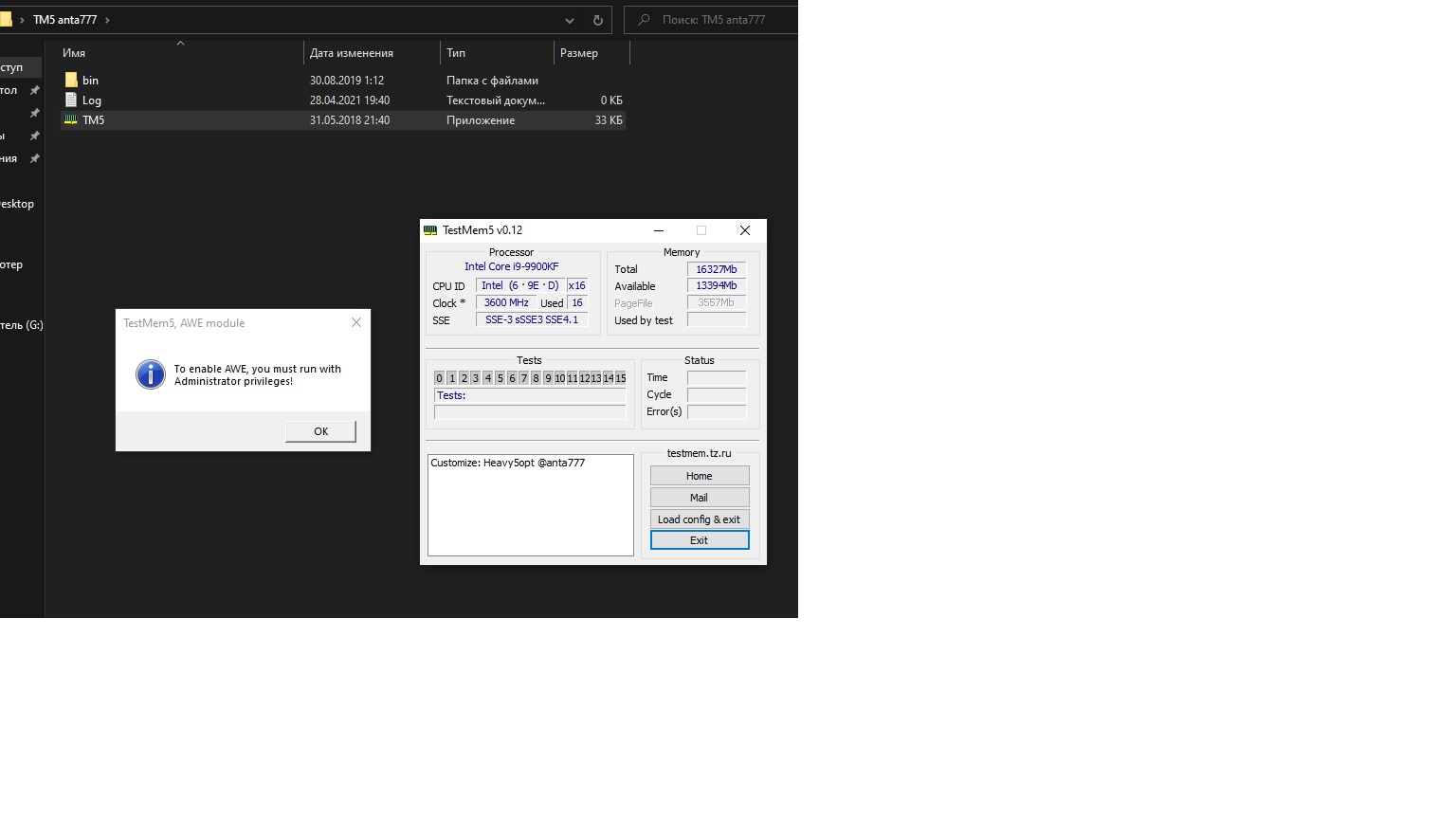Close the TestMem5 AWE module dialog
This screenshot has height=819, width=1456.
tap(356, 323)
